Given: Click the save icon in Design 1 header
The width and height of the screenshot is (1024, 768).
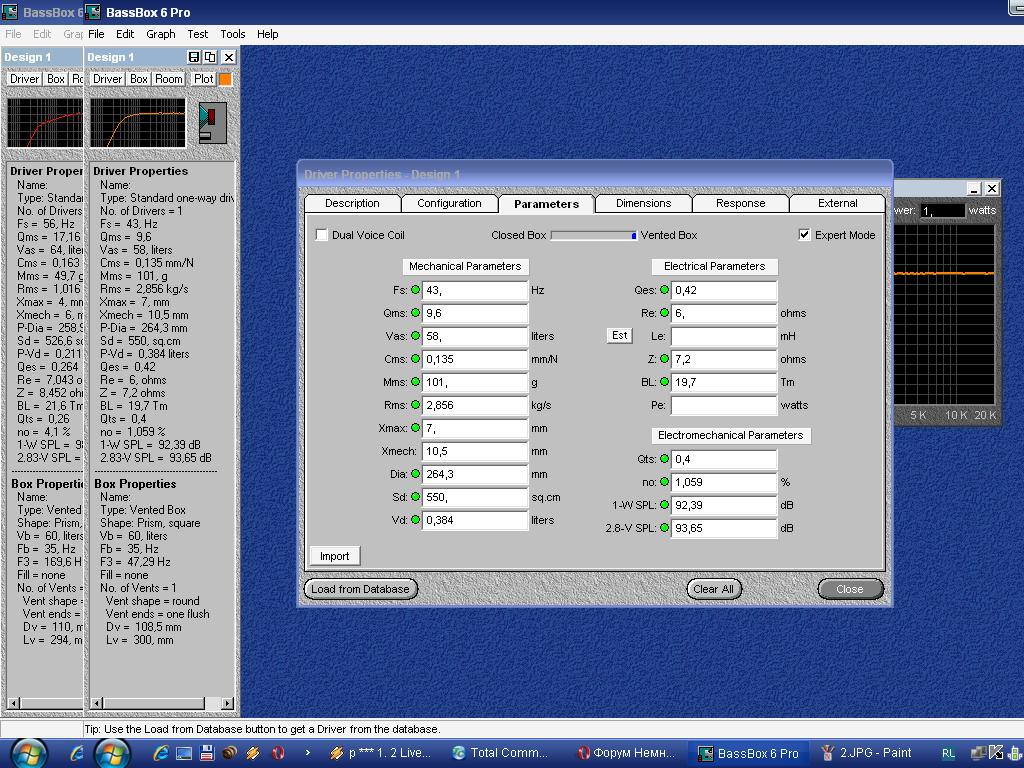Looking at the screenshot, I should coord(193,57).
